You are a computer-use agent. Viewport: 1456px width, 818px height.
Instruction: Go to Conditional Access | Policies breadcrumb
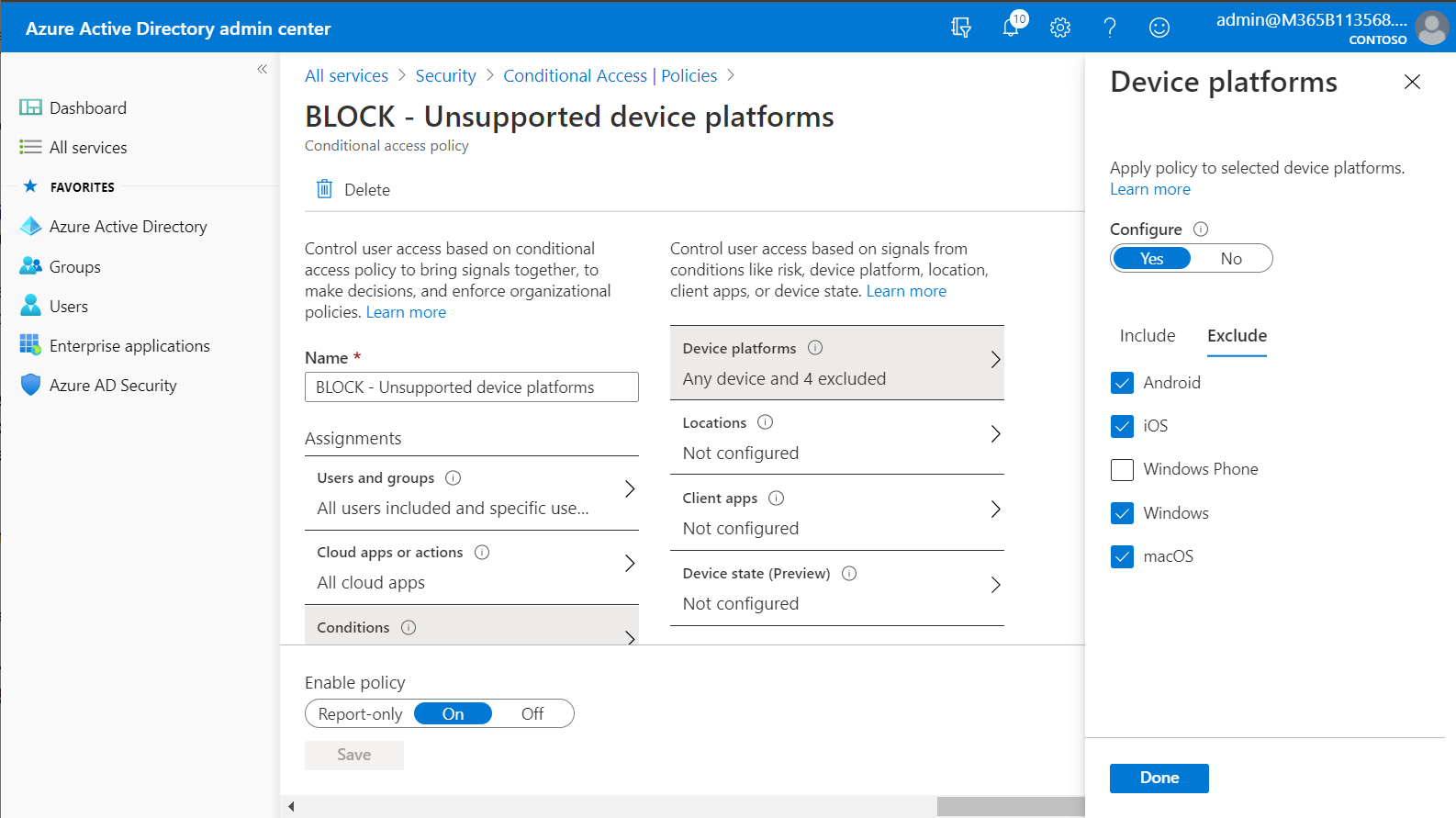[610, 76]
